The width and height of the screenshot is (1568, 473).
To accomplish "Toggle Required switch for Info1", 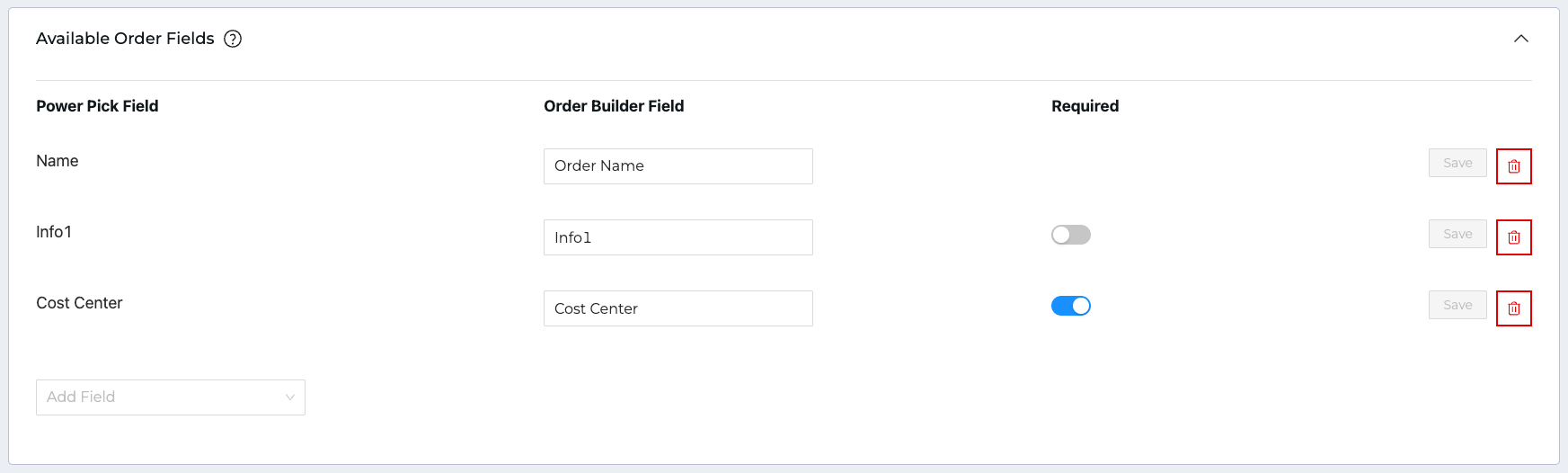I will (1070, 235).
